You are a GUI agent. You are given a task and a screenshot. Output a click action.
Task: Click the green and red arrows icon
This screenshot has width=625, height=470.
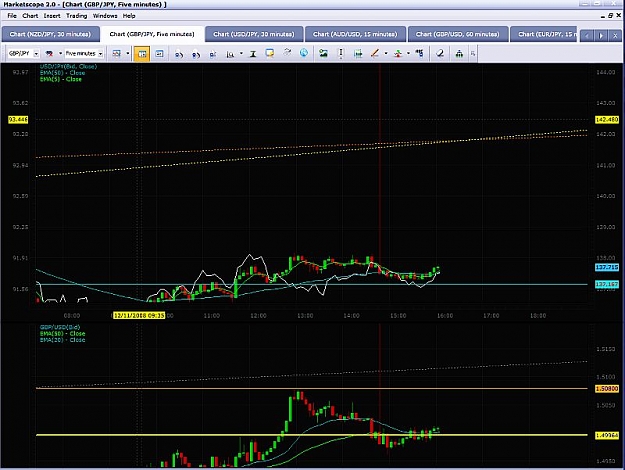[397, 53]
